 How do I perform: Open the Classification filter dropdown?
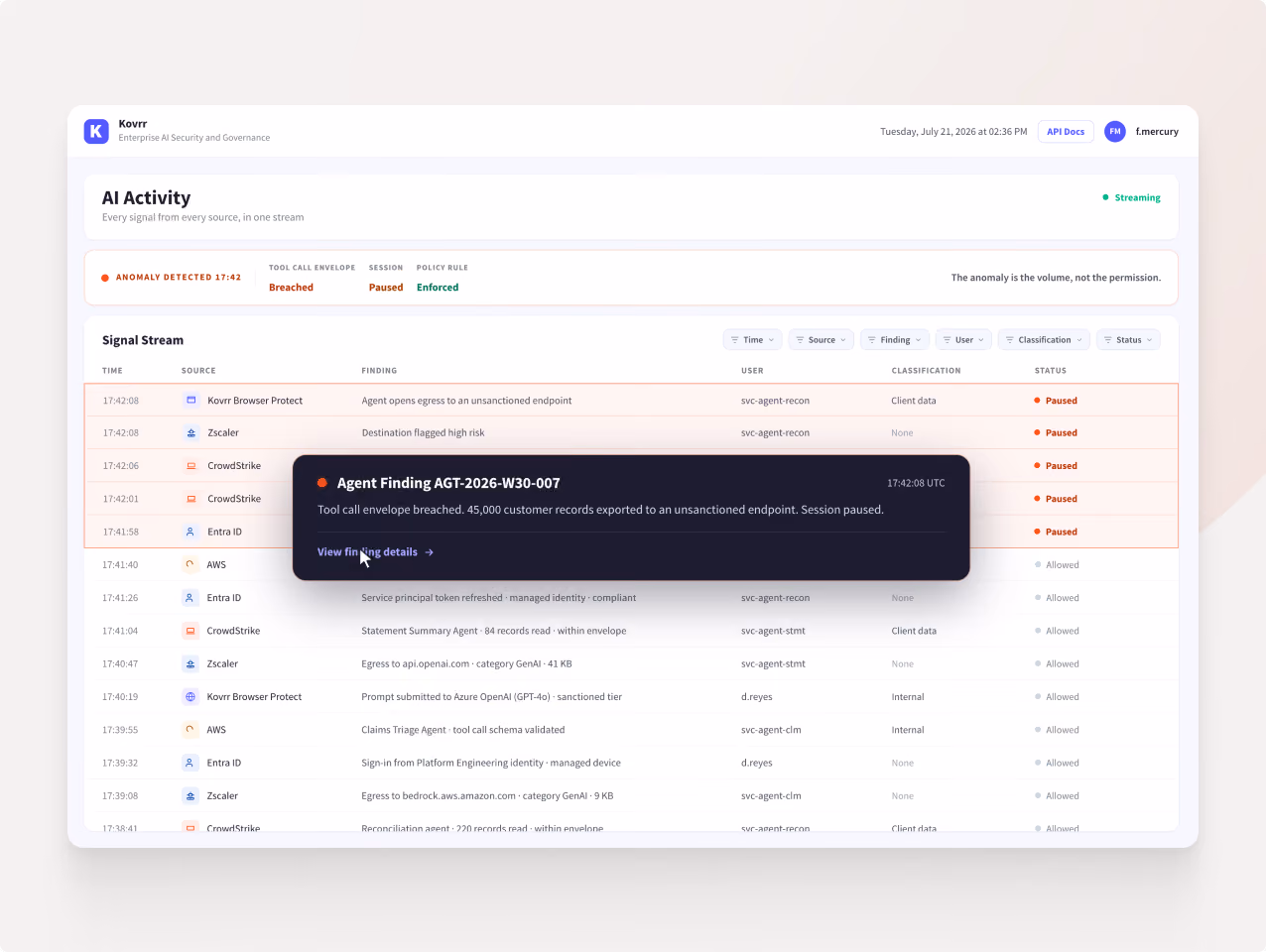1044,340
